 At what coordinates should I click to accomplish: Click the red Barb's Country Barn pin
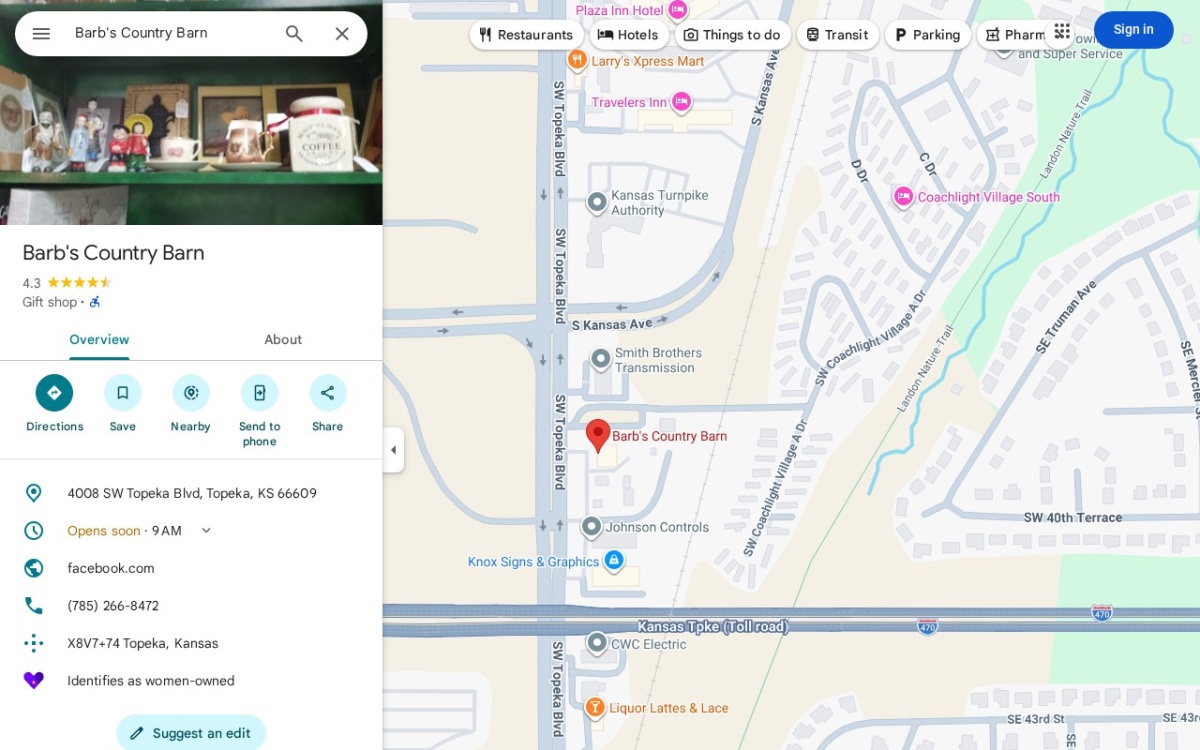(x=598, y=436)
